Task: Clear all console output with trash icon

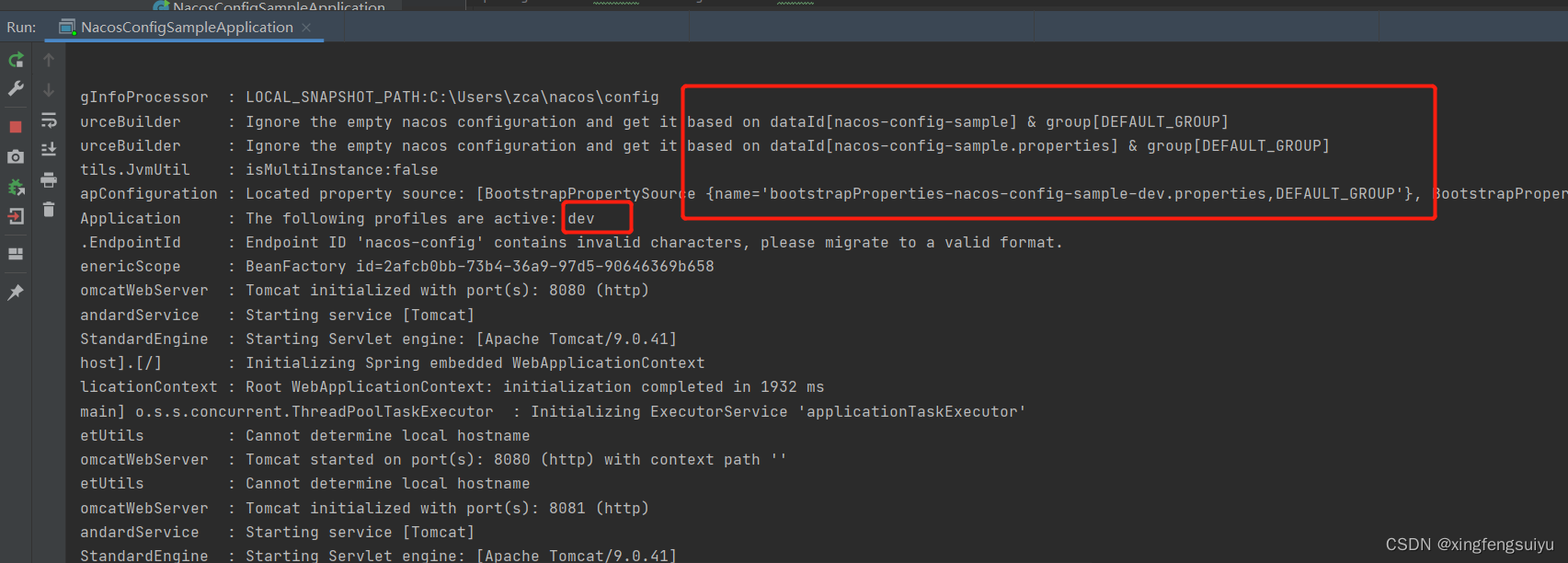Action: point(49,210)
